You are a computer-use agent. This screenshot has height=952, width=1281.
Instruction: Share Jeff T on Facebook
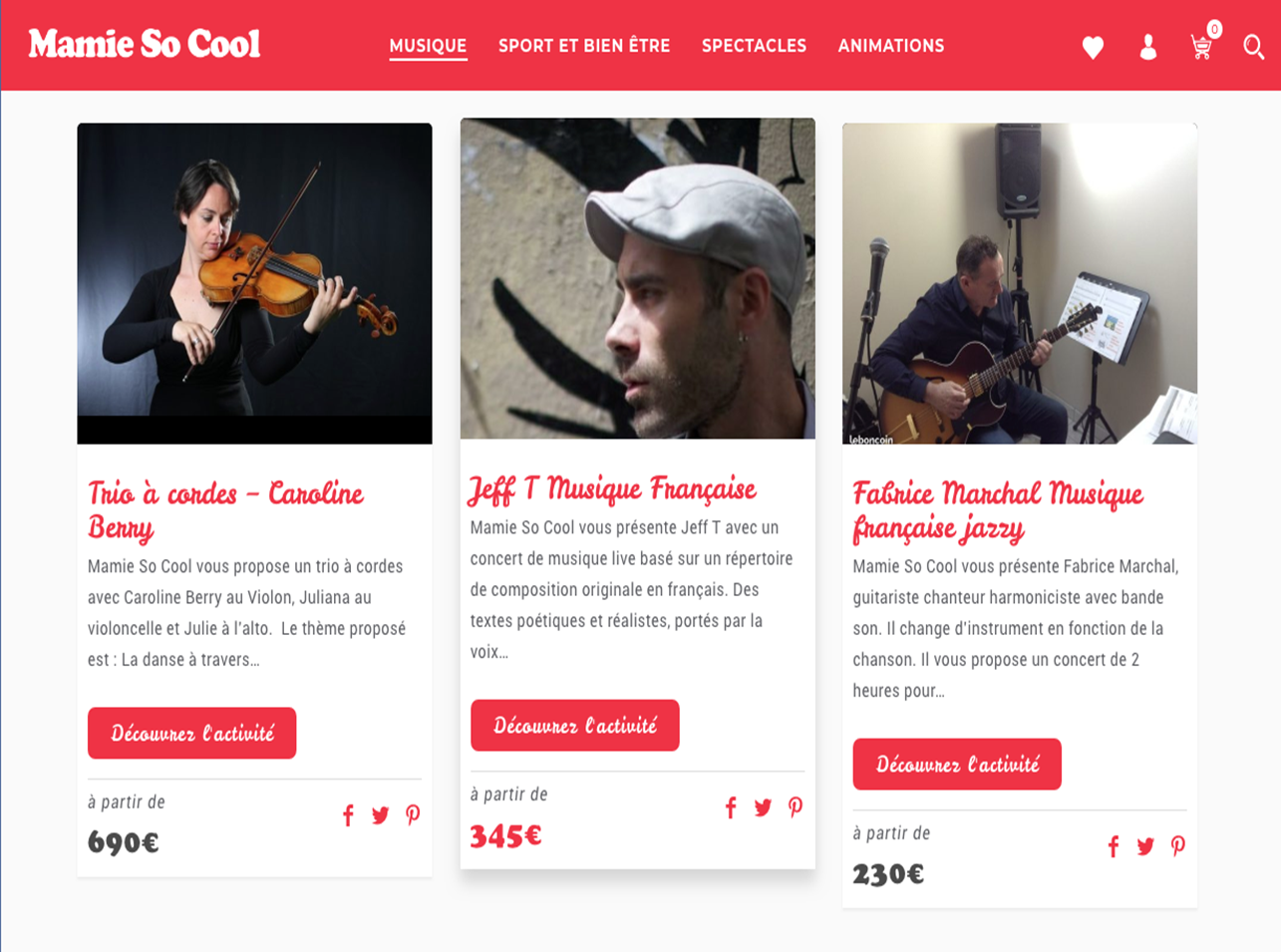[731, 807]
